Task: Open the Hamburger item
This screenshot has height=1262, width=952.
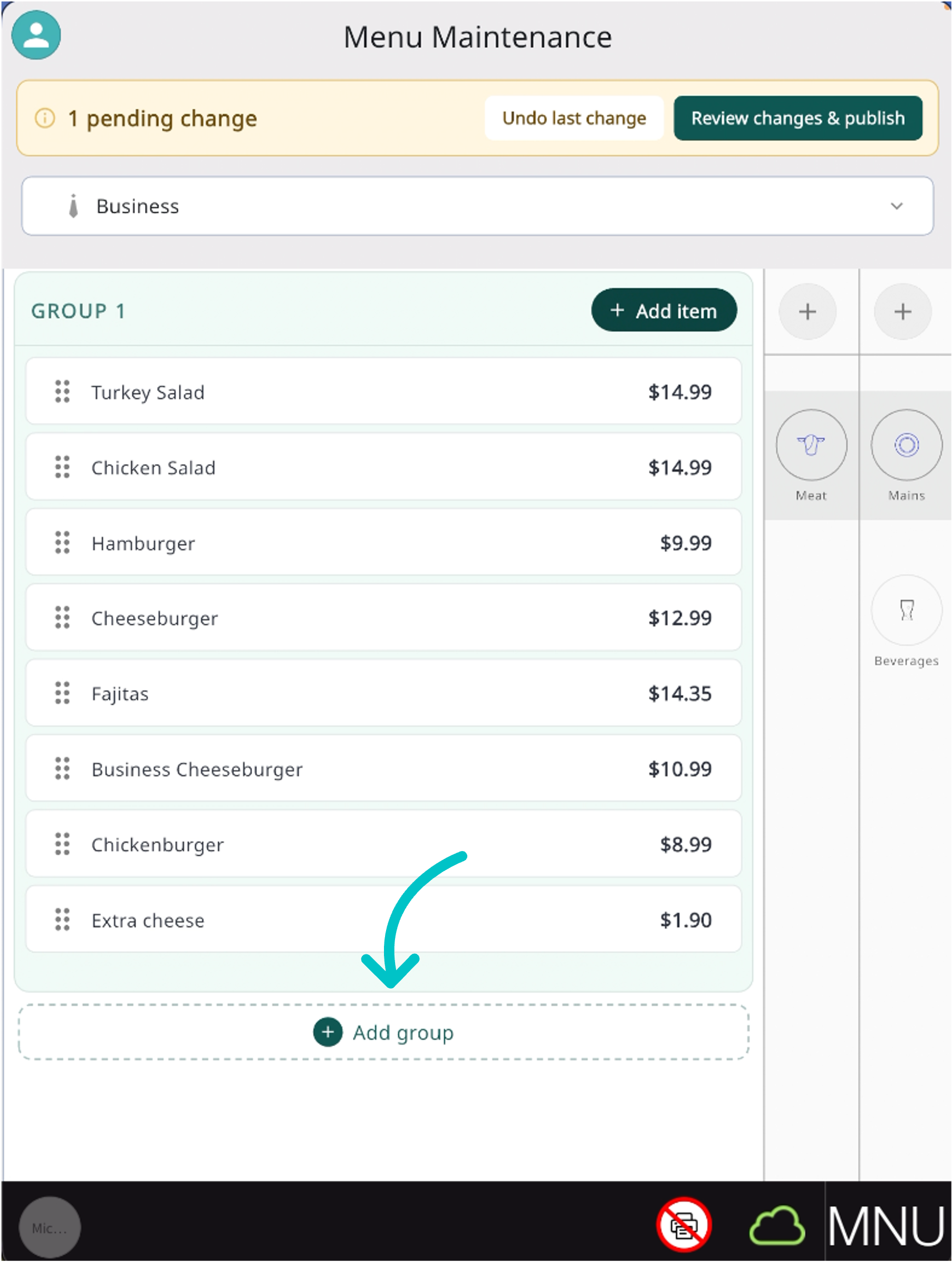Action: tap(383, 542)
